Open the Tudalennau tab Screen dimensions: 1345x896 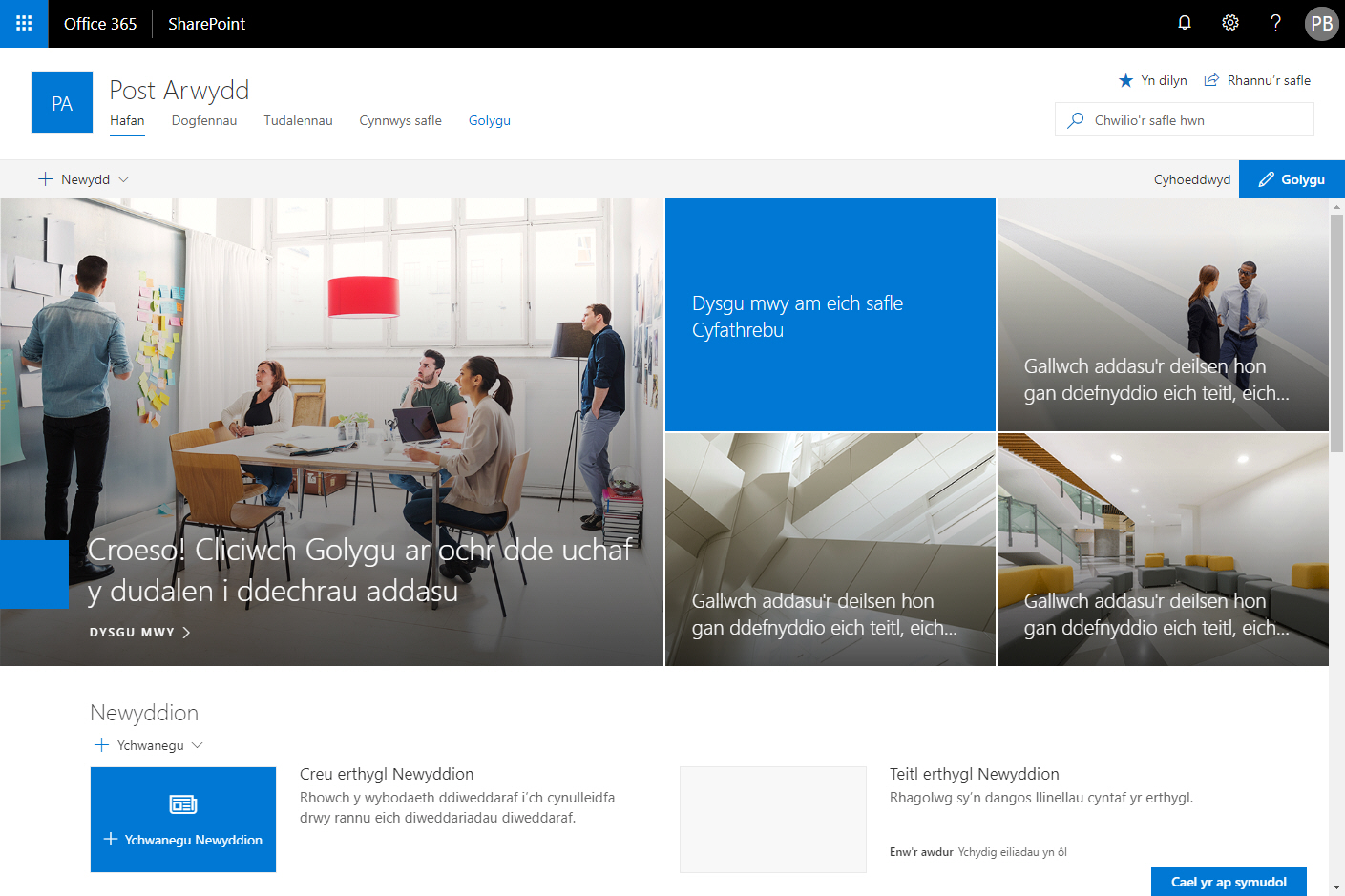[x=298, y=120]
